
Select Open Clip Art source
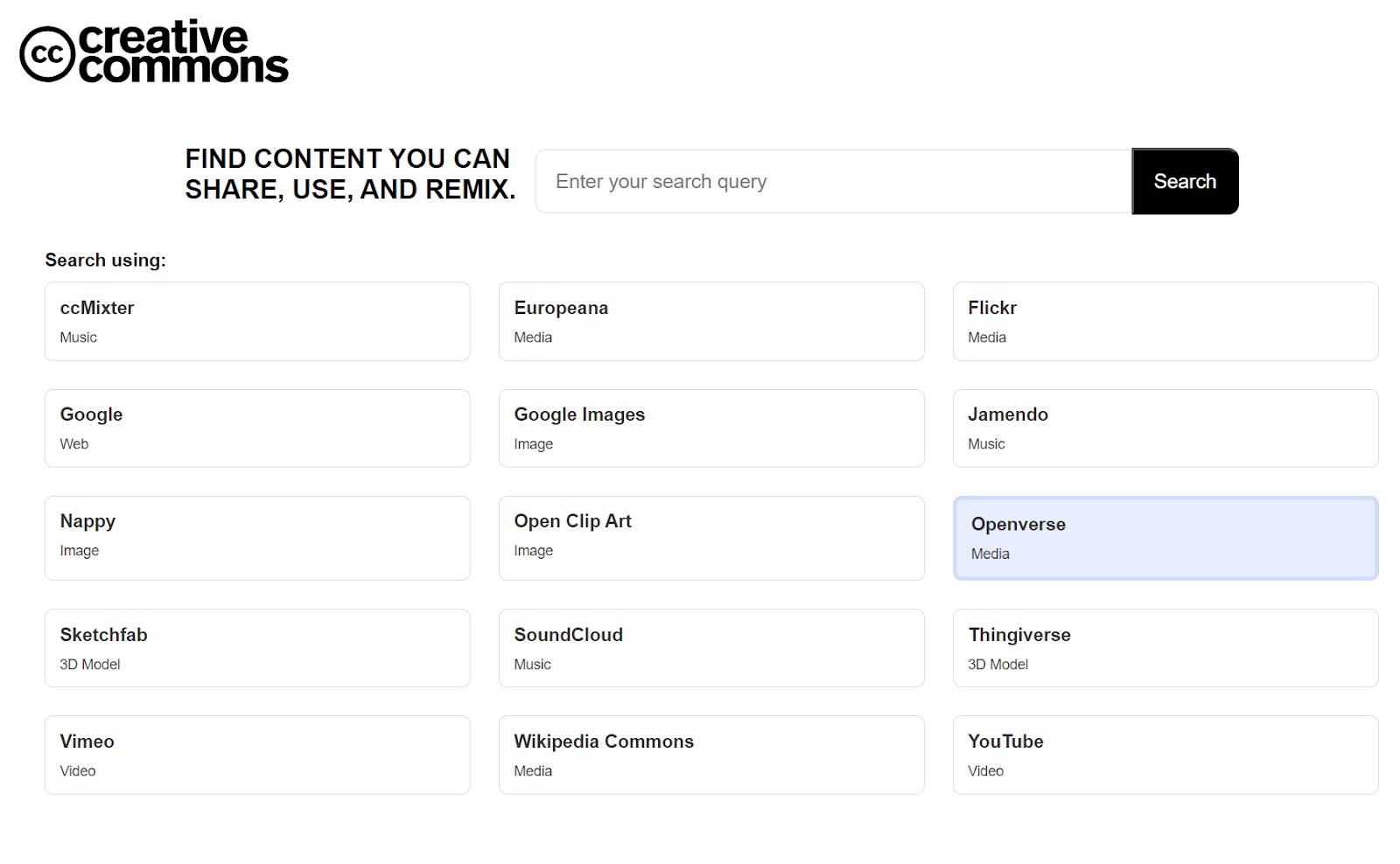click(711, 538)
